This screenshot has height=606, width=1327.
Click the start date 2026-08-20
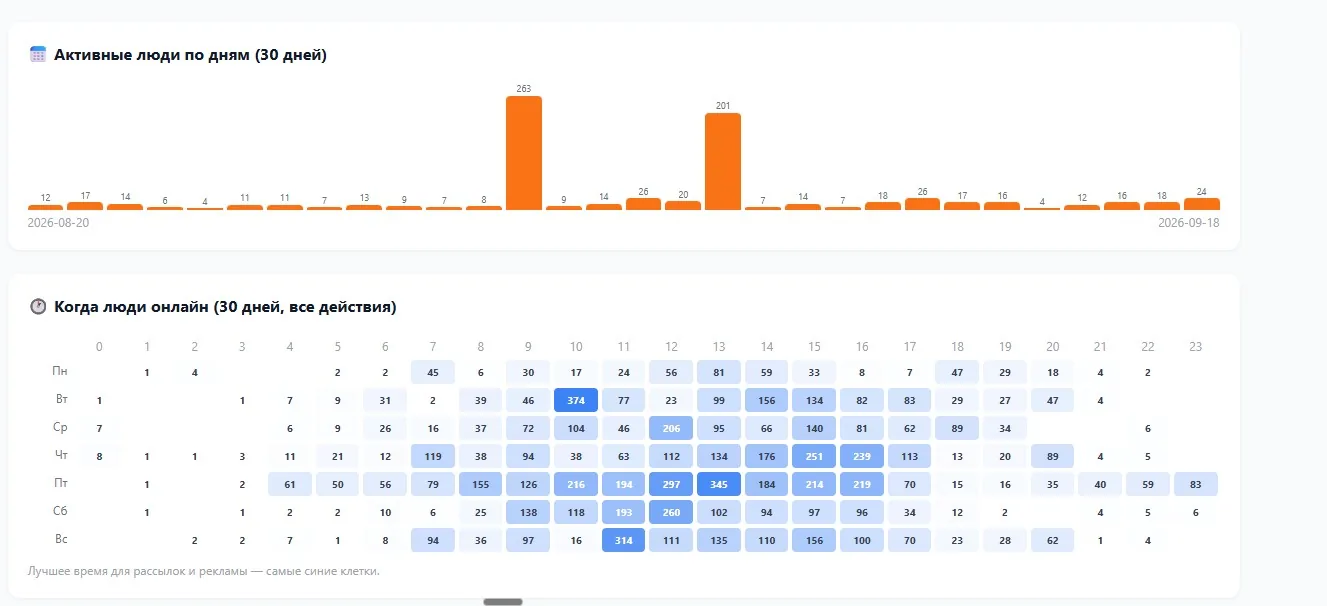(x=59, y=223)
